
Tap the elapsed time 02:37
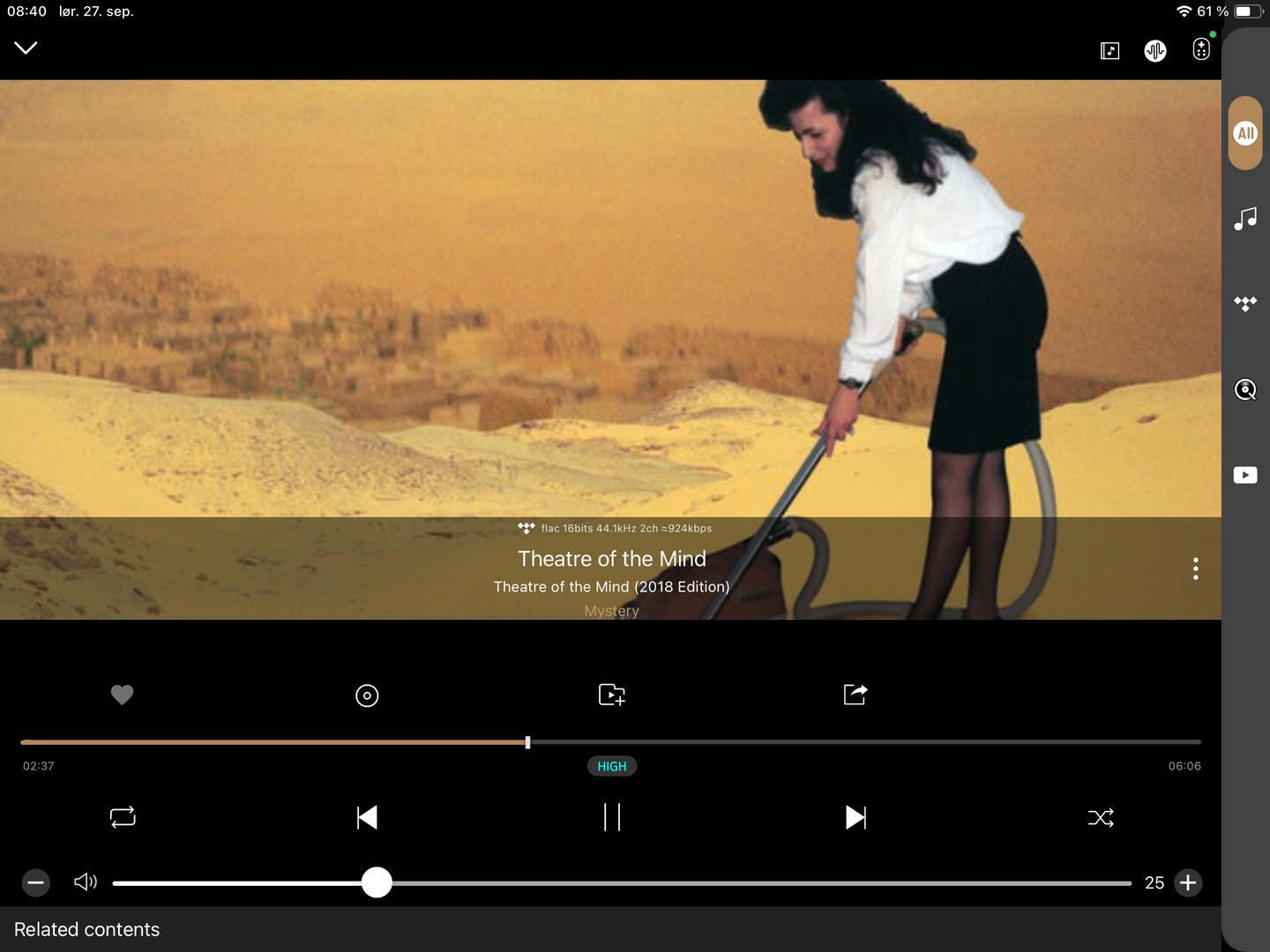[39, 766]
